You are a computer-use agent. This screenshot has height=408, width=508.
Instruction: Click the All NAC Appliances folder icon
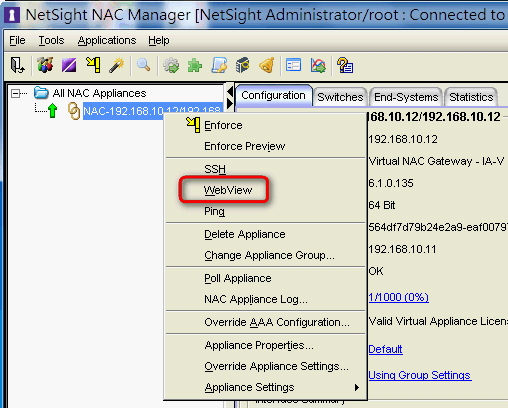(x=41, y=92)
